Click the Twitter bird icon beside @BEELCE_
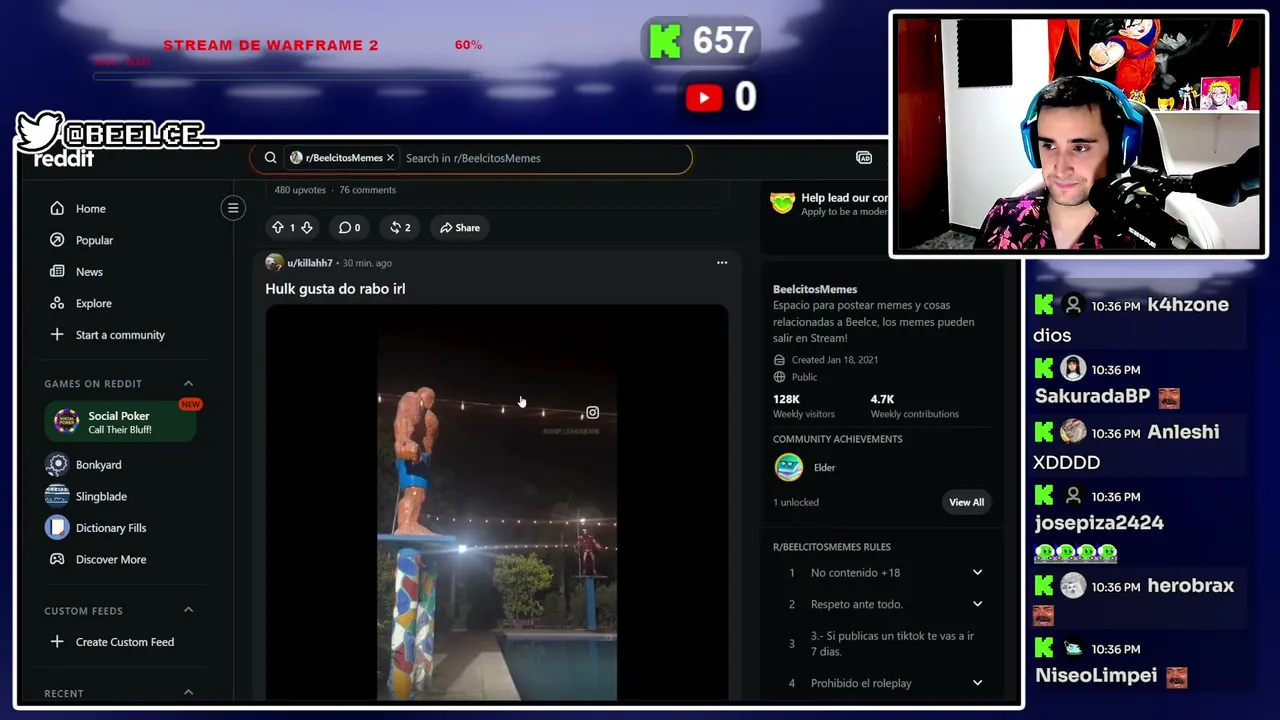Viewport: 1280px width, 720px height. [x=39, y=131]
